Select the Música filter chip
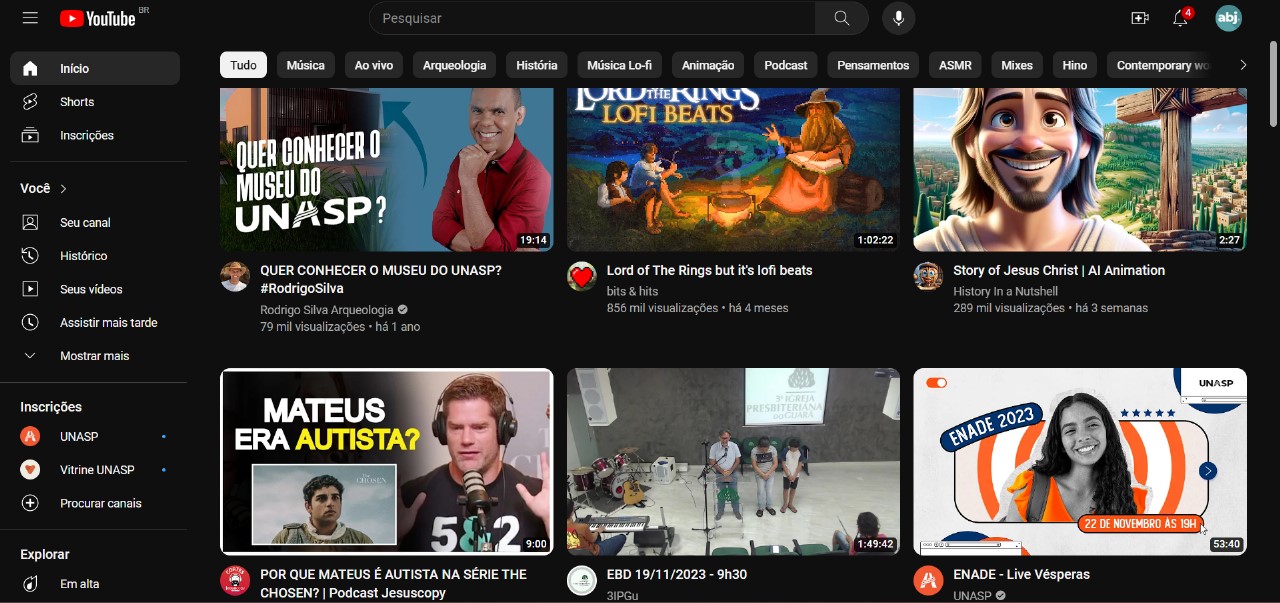Screen dimensions: 1280x603 click(305, 65)
